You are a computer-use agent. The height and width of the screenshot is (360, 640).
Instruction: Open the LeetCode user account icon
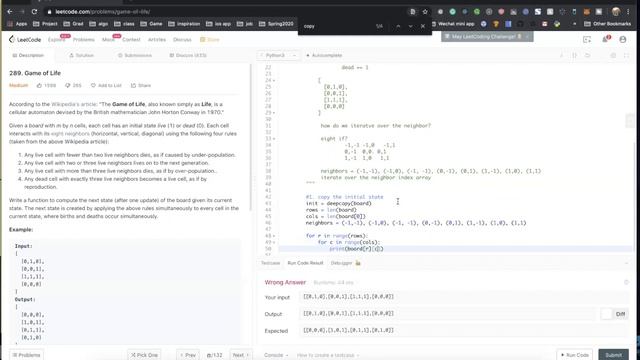(x=623, y=40)
